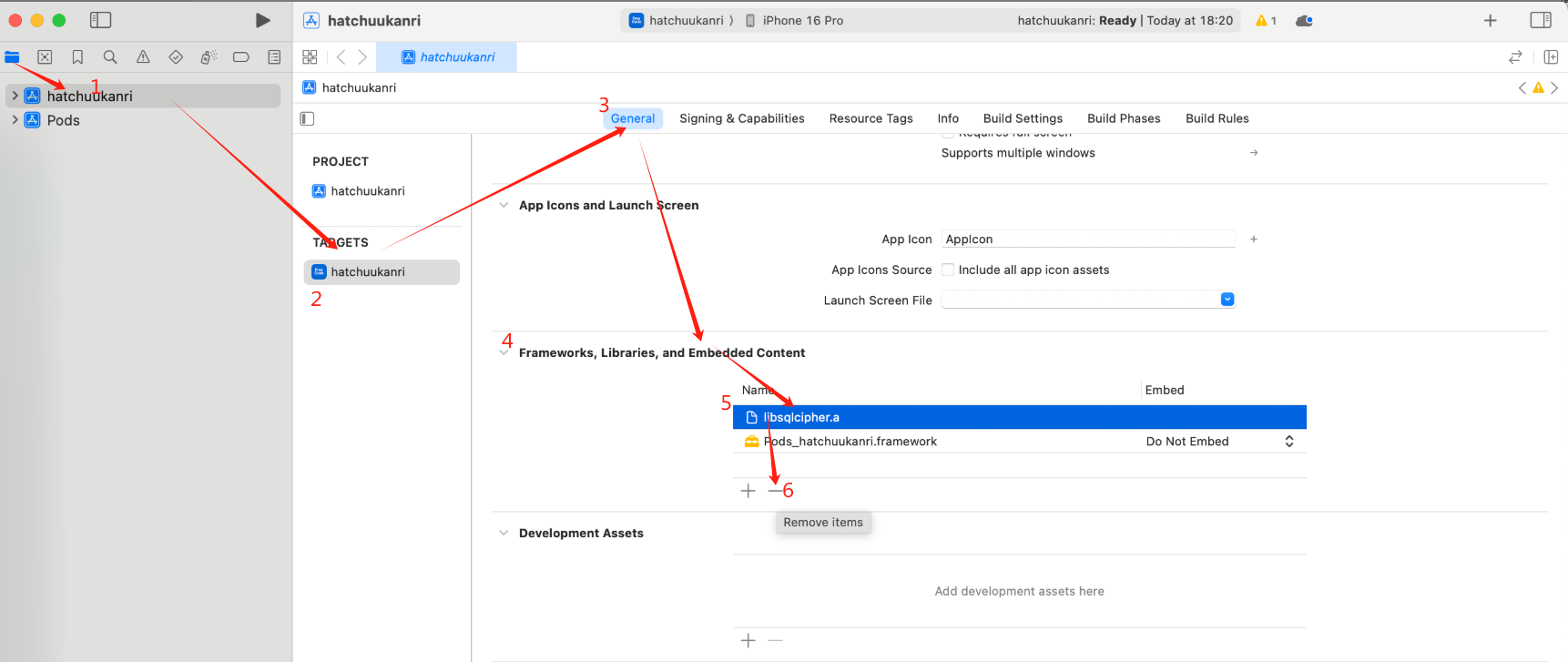
Task: Click the Ready build status text
Action: [1117, 20]
